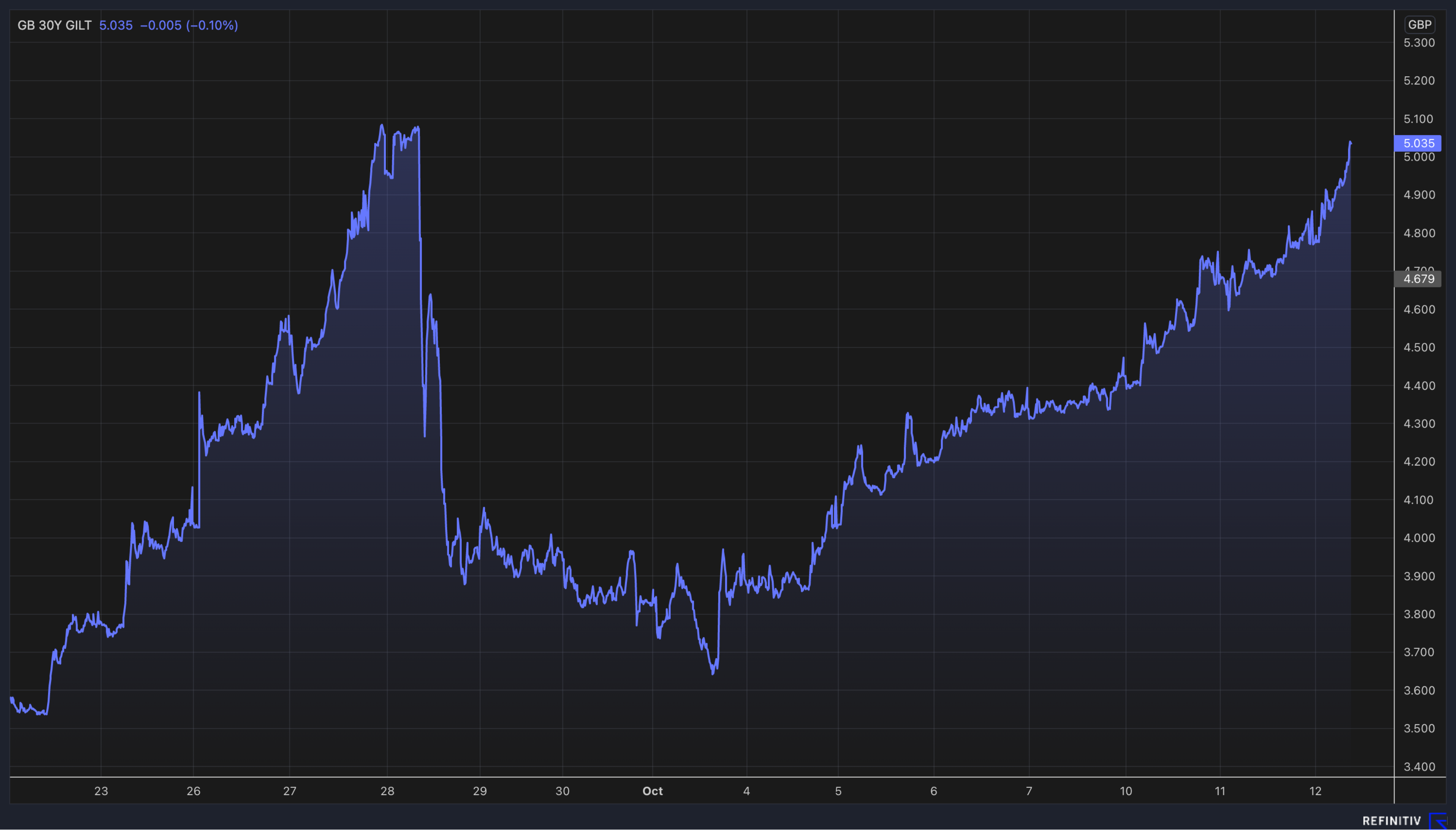Click the 27 date label on time axis
1456x830 pixels.
point(289,791)
